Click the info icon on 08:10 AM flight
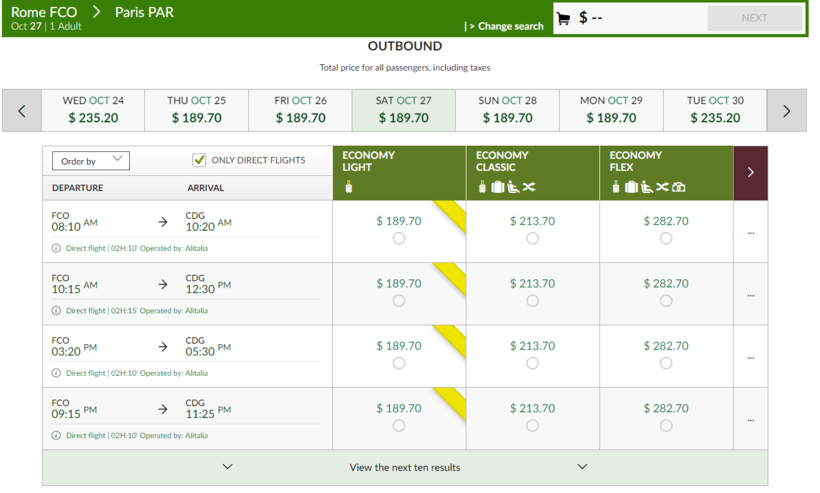 pyautogui.click(x=56, y=248)
